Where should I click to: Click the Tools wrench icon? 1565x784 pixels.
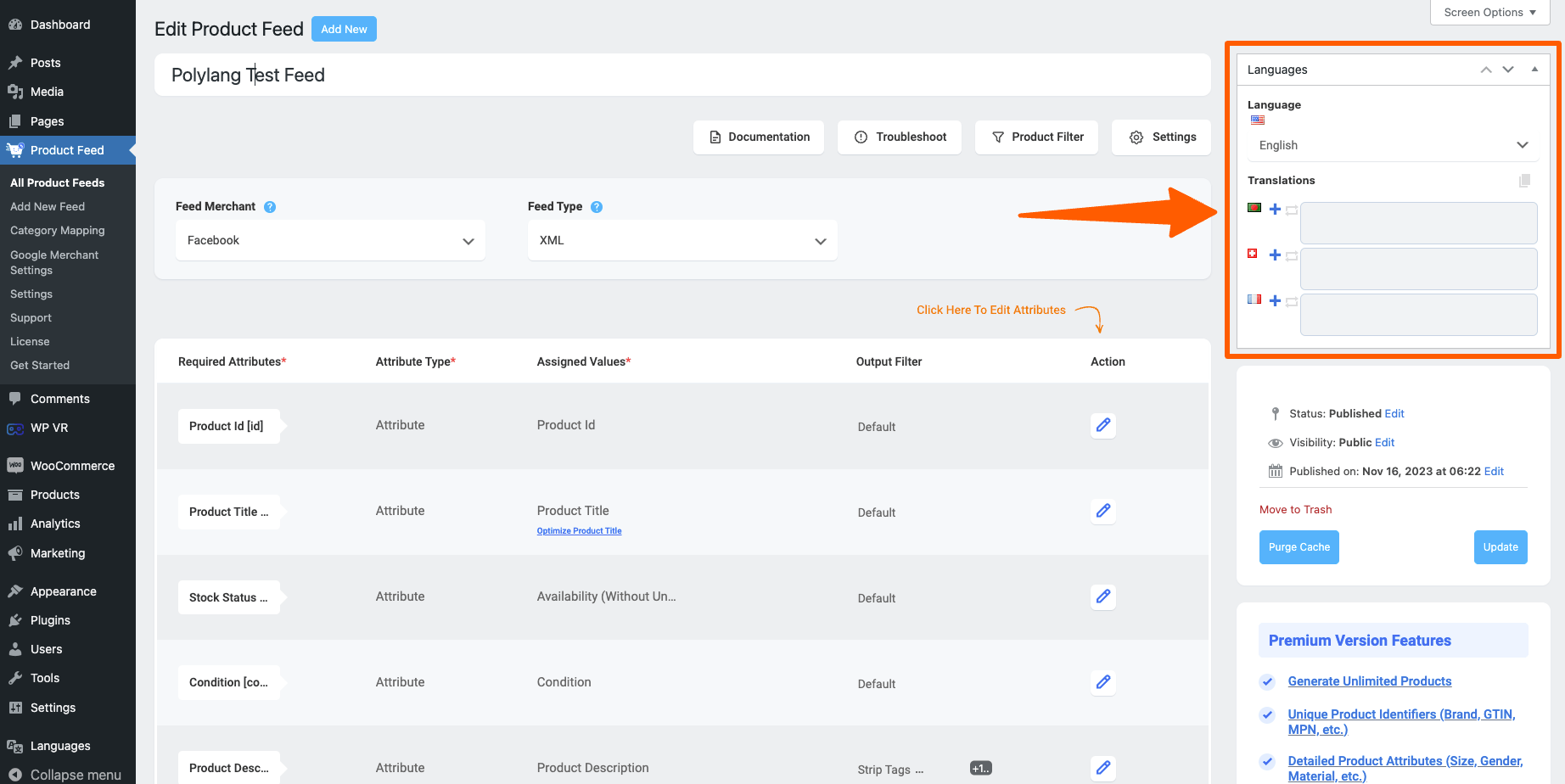[15, 678]
